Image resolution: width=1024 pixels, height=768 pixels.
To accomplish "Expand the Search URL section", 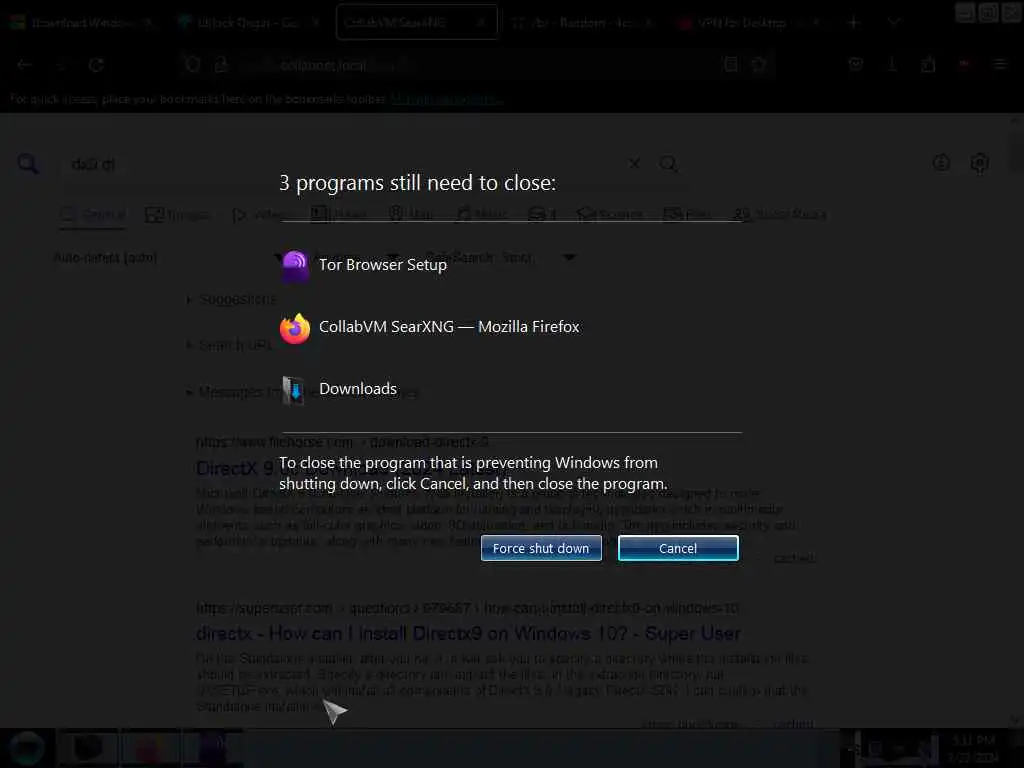I will pyautogui.click(x=229, y=345).
